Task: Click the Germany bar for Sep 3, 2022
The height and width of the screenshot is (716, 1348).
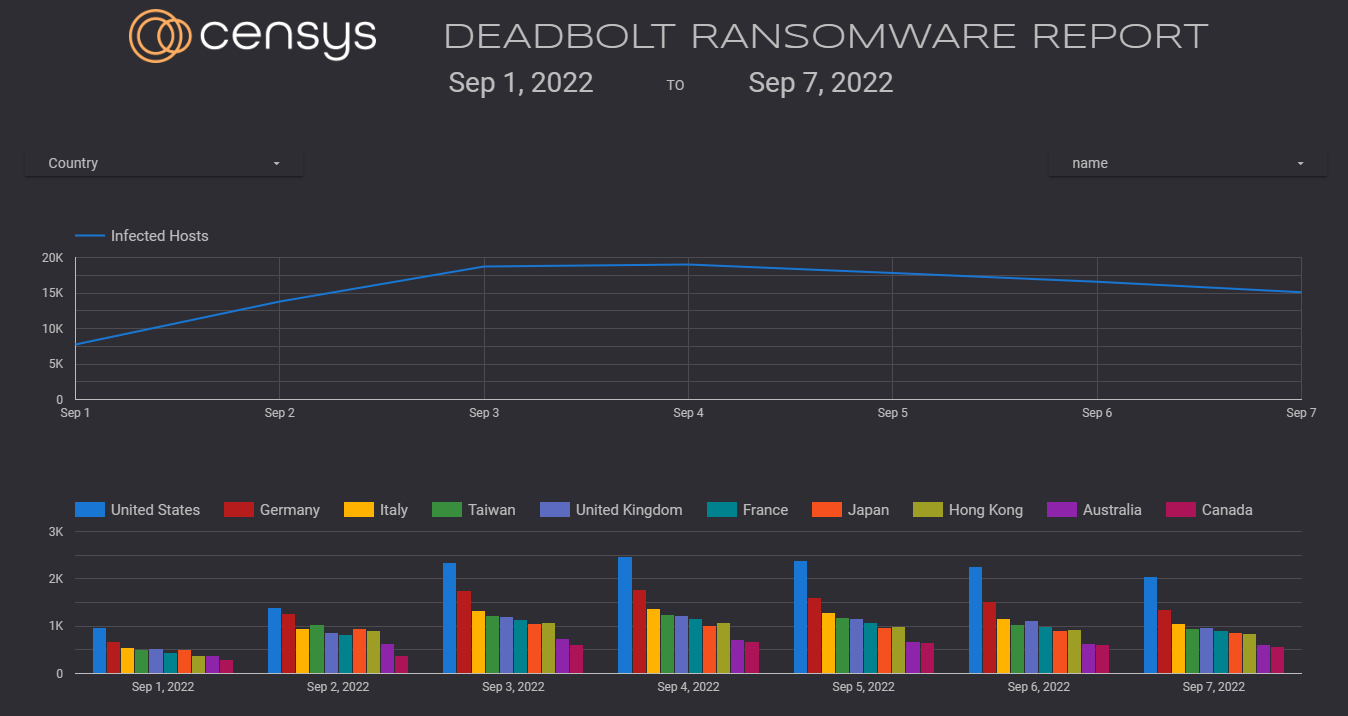Action: [x=464, y=632]
